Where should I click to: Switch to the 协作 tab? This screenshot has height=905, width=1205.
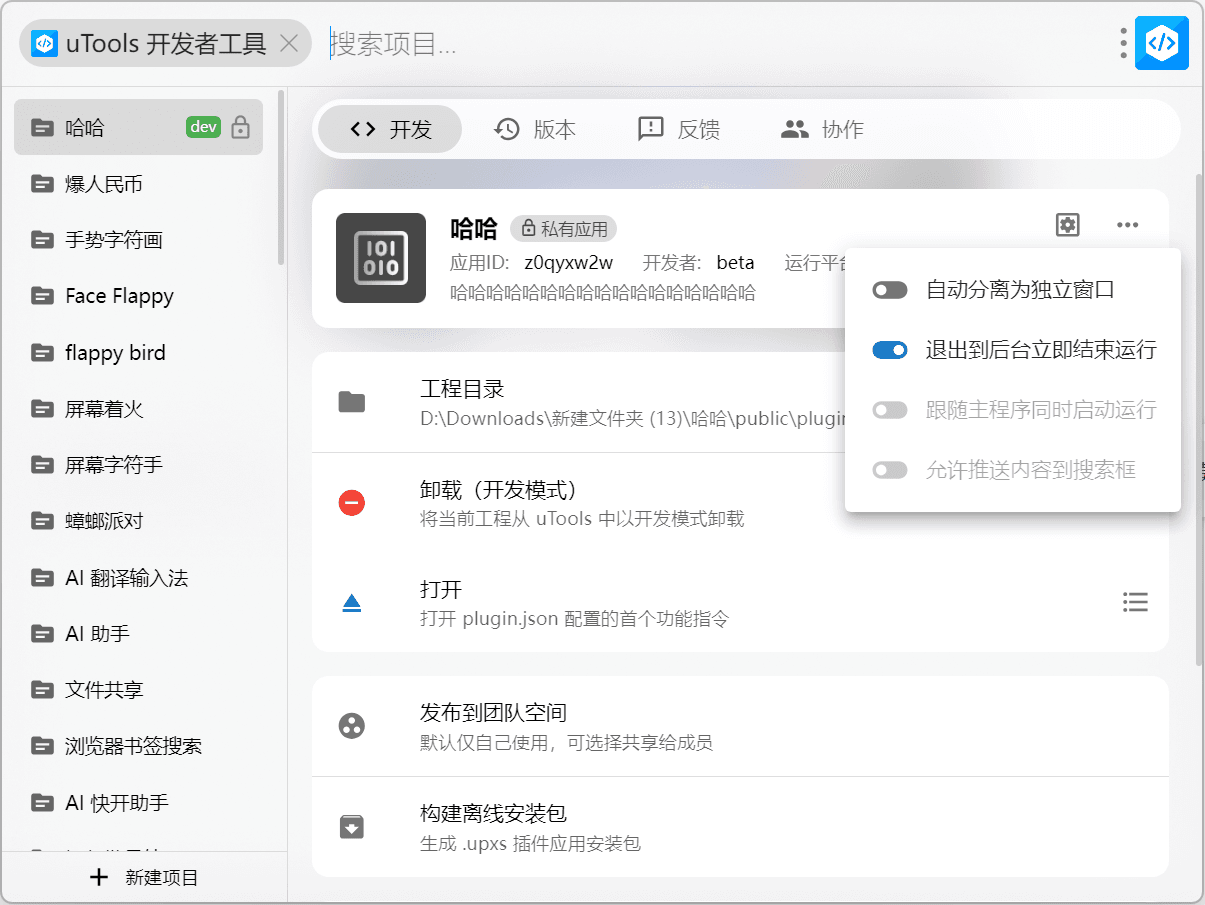click(x=822, y=129)
